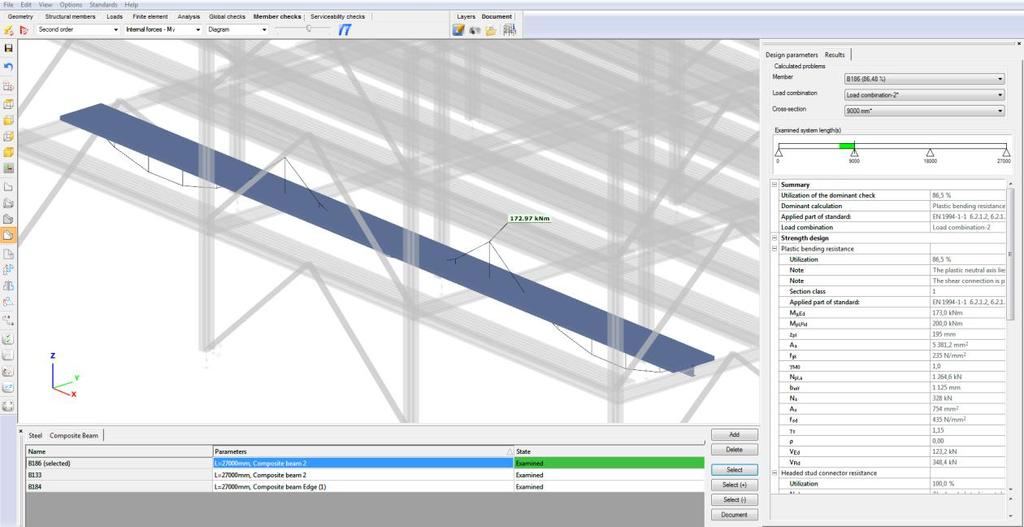Open the View menu
Viewport: 1024px width, 527px height.
(45, 5)
